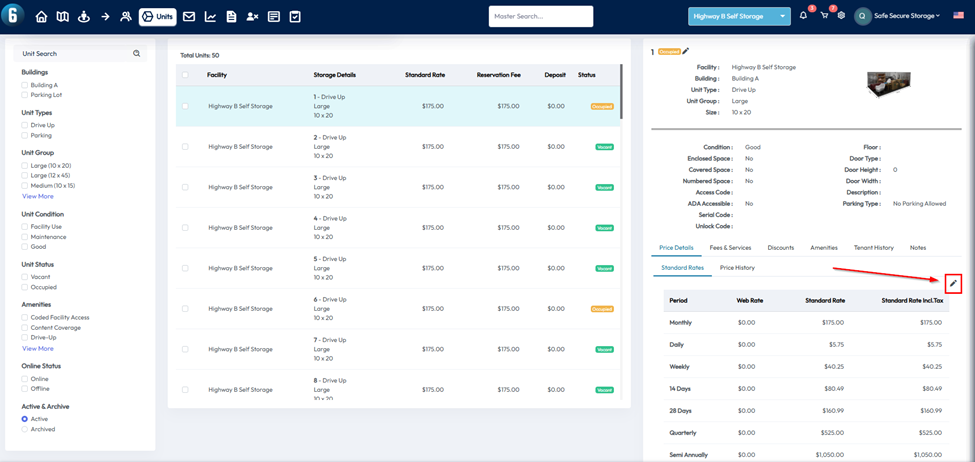Open the Highway B Self Storage facility dropdown
The height and width of the screenshot is (462, 975).
pyautogui.click(x=739, y=16)
